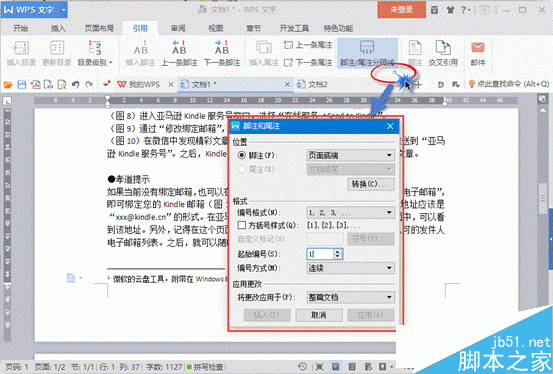Switch to page layout view icon

coord(335,367)
